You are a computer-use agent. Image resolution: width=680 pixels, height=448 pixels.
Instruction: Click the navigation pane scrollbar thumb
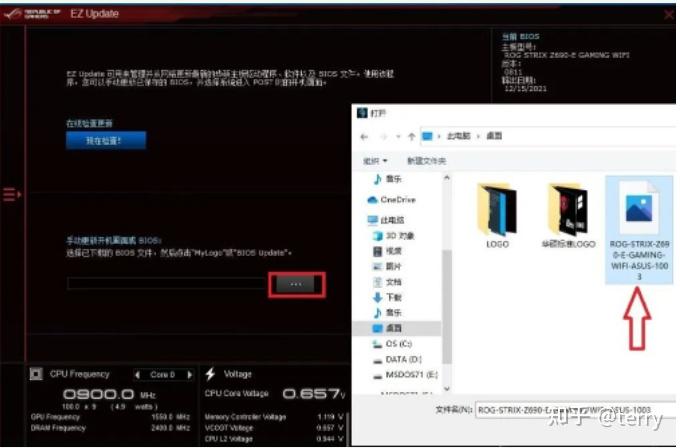click(x=447, y=306)
